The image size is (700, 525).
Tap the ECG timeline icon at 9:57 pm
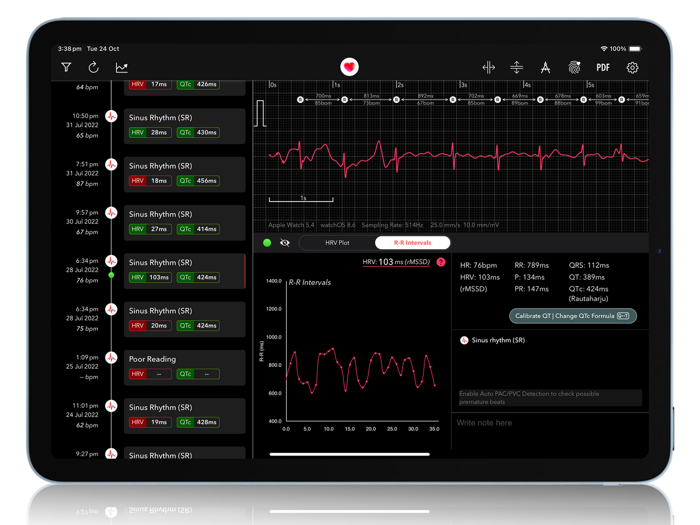pyautogui.click(x=111, y=213)
